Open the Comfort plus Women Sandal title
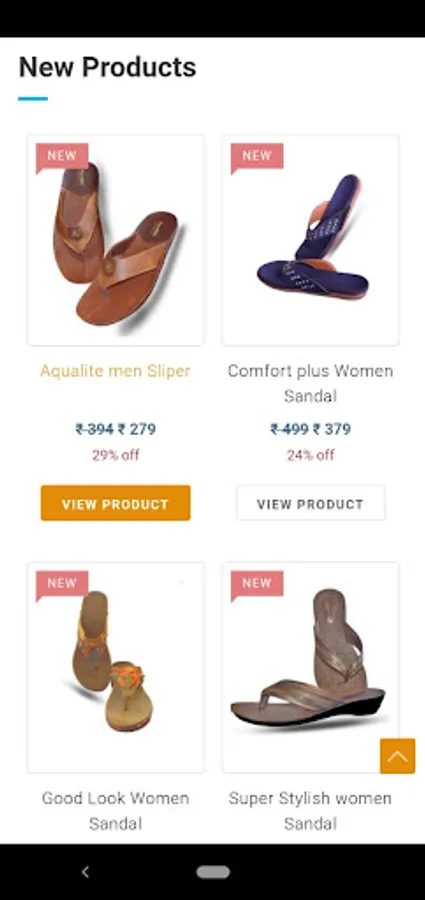 coord(311,383)
